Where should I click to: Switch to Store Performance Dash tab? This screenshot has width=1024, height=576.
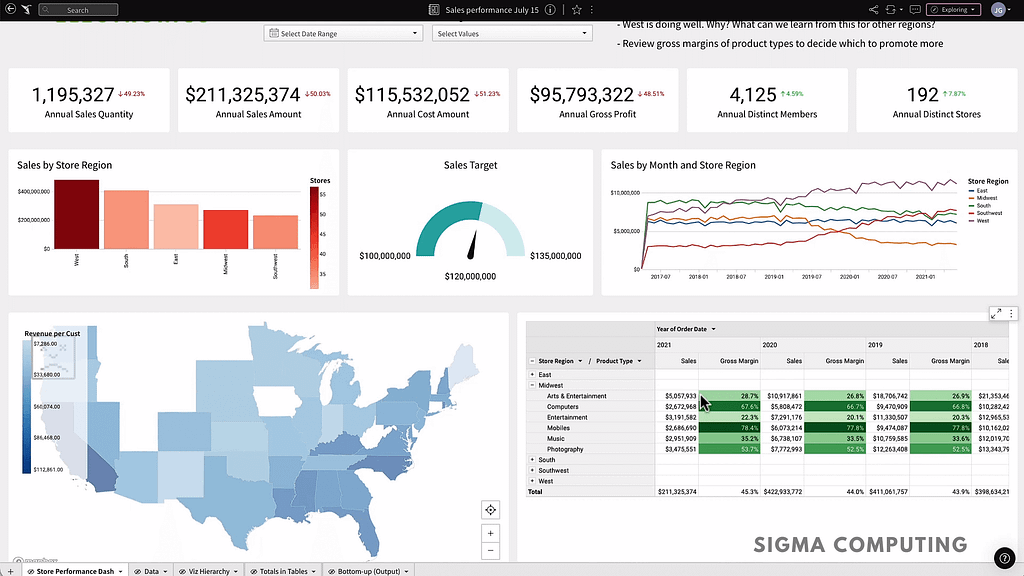(75, 571)
